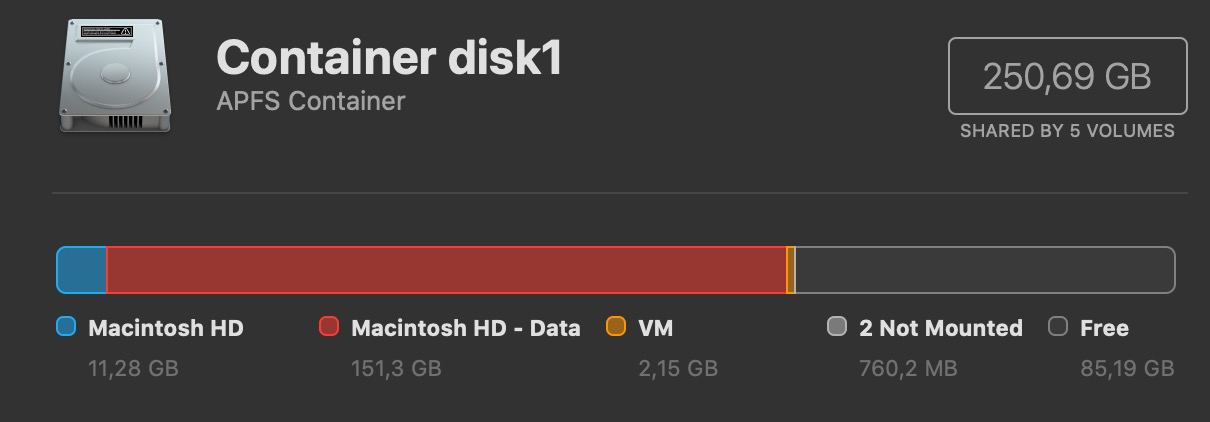Click the APFS Container subtitle
Screen dimensions: 1210x422
pyautogui.click(x=311, y=101)
